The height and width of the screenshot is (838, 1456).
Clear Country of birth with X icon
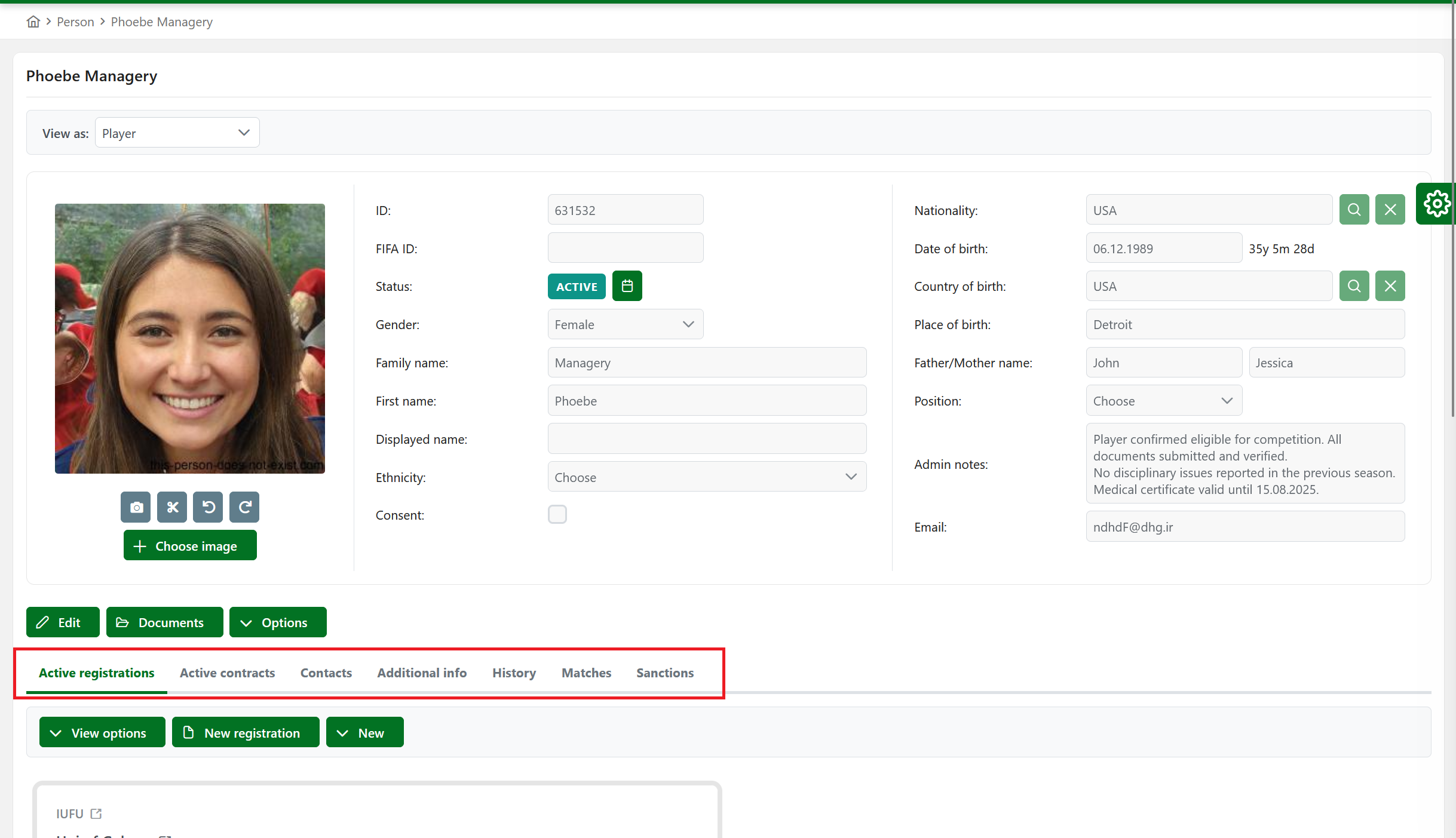click(1390, 286)
